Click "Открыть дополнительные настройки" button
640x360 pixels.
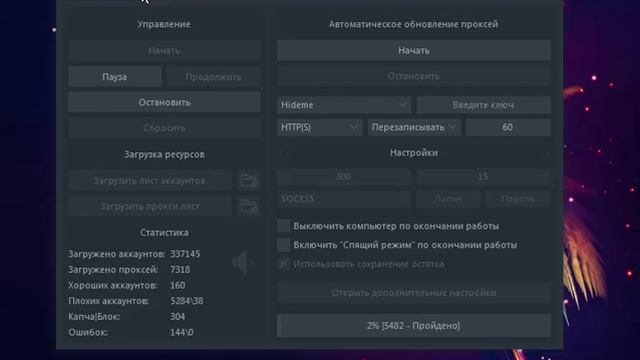pos(413,293)
